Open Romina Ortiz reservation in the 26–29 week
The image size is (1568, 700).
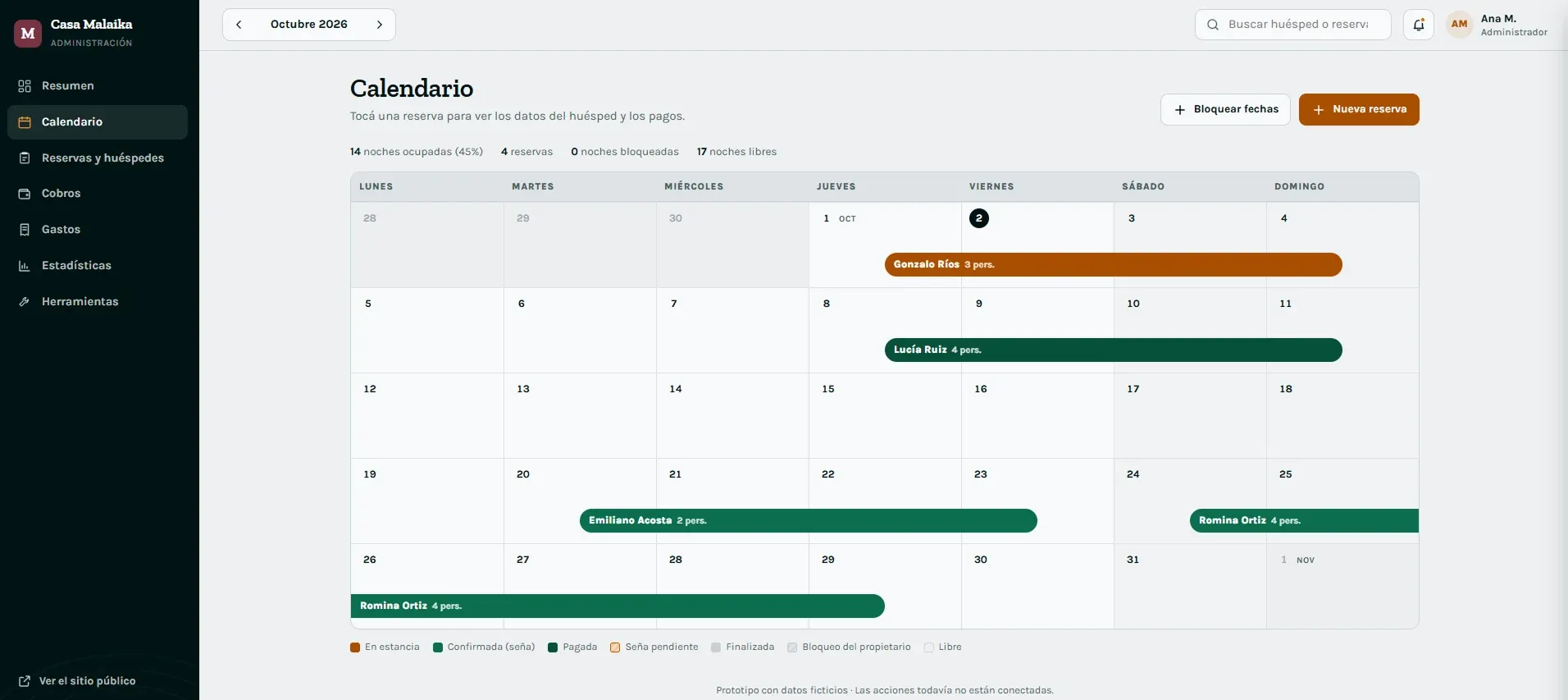click(618, 606)
